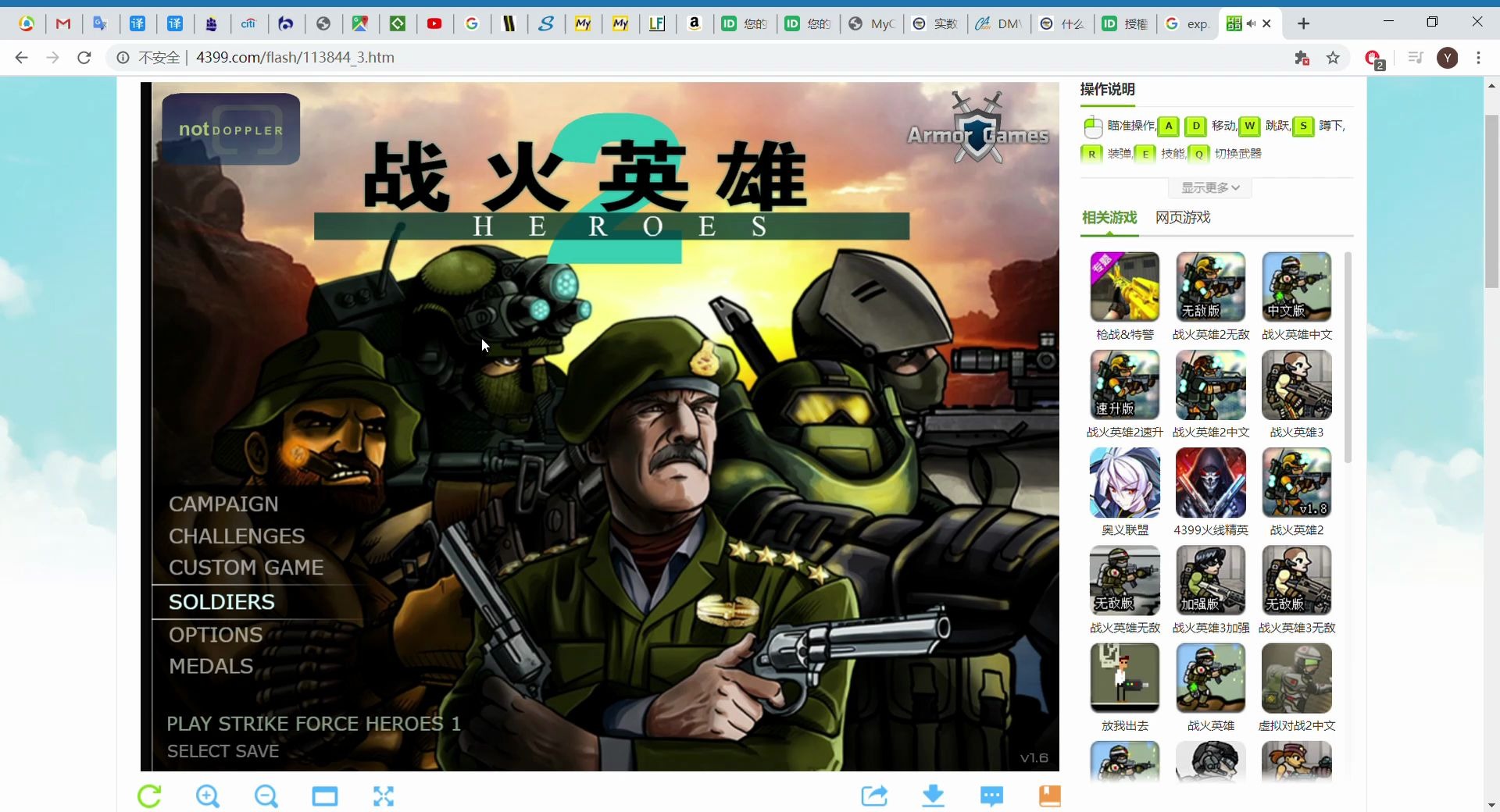Select SOLDIERS in the game menu
The image size is (1500, 812).
point(222,601)
